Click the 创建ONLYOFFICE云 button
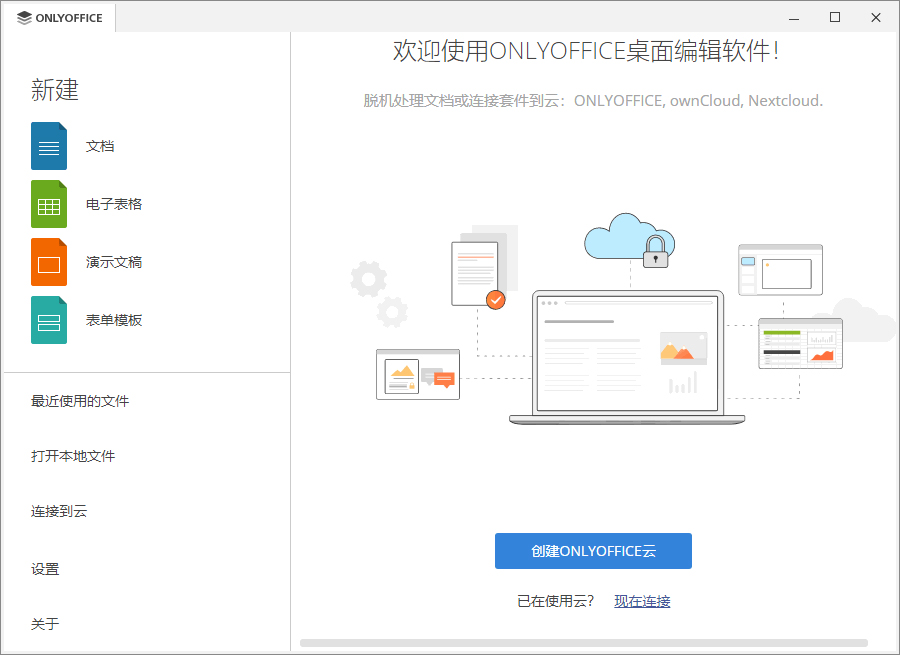 click(593, 551)
